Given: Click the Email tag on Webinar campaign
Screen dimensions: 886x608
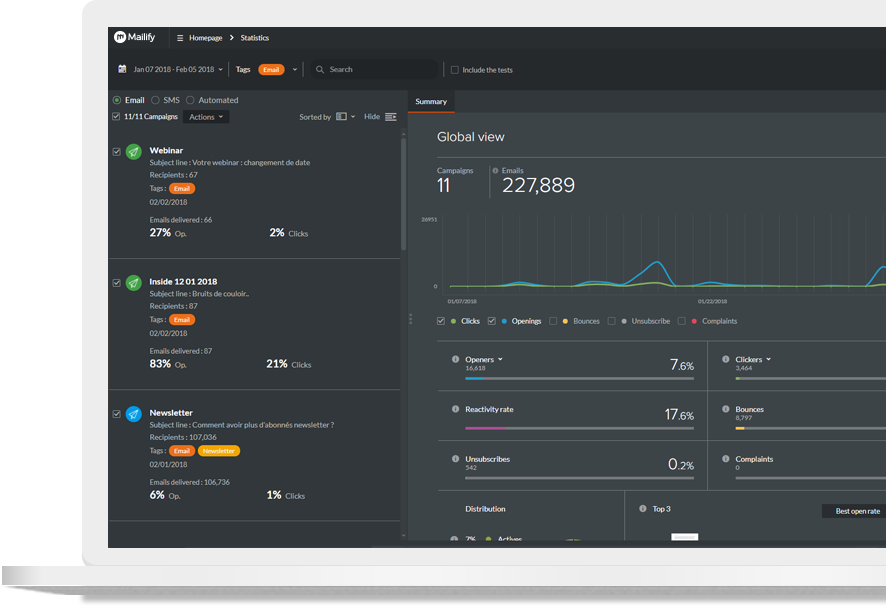Looking at the screenshot, I should tap(182, 188).
